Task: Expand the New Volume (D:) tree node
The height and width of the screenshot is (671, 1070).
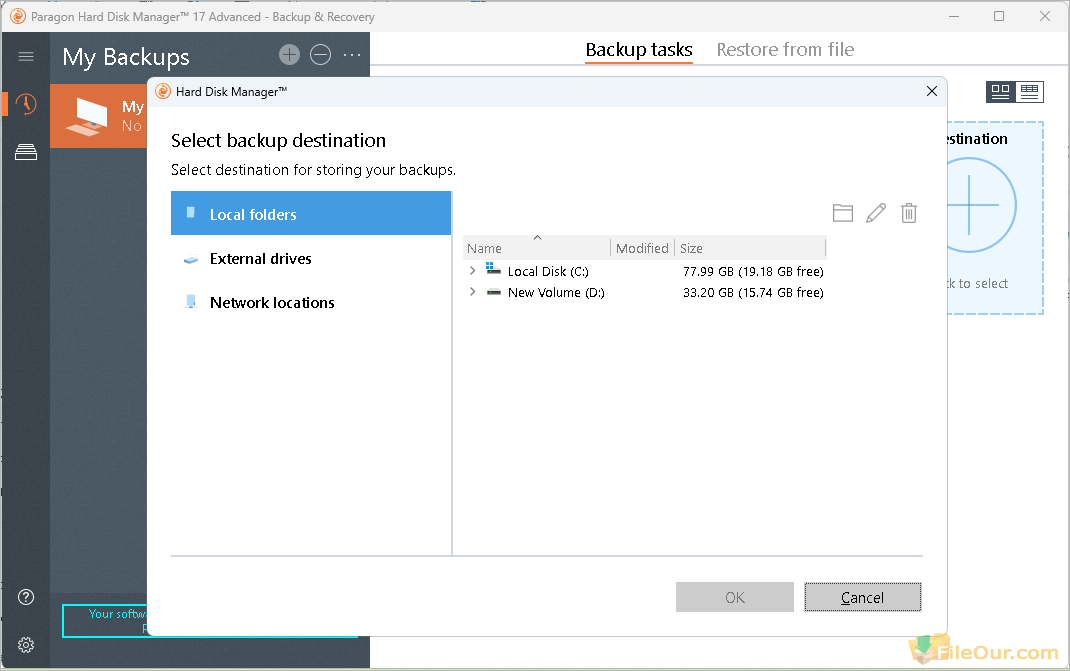Action: (x=472, y=292)
